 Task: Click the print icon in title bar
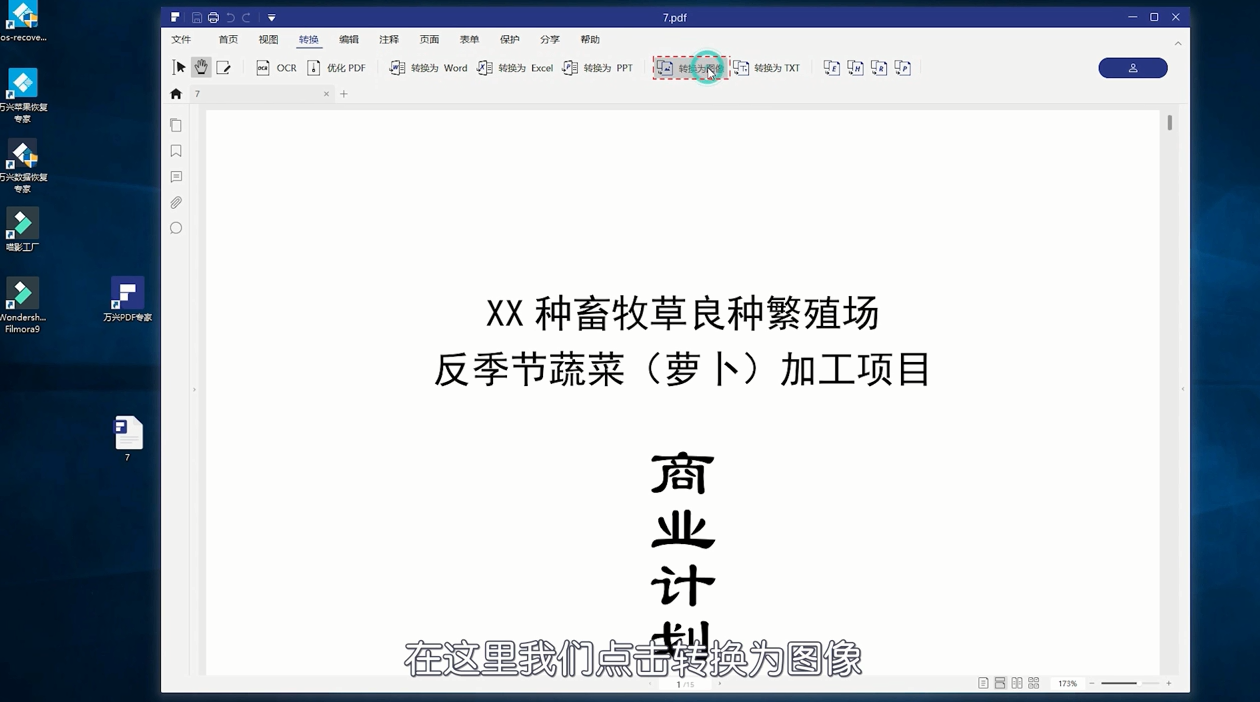click(x=213, y=17)
